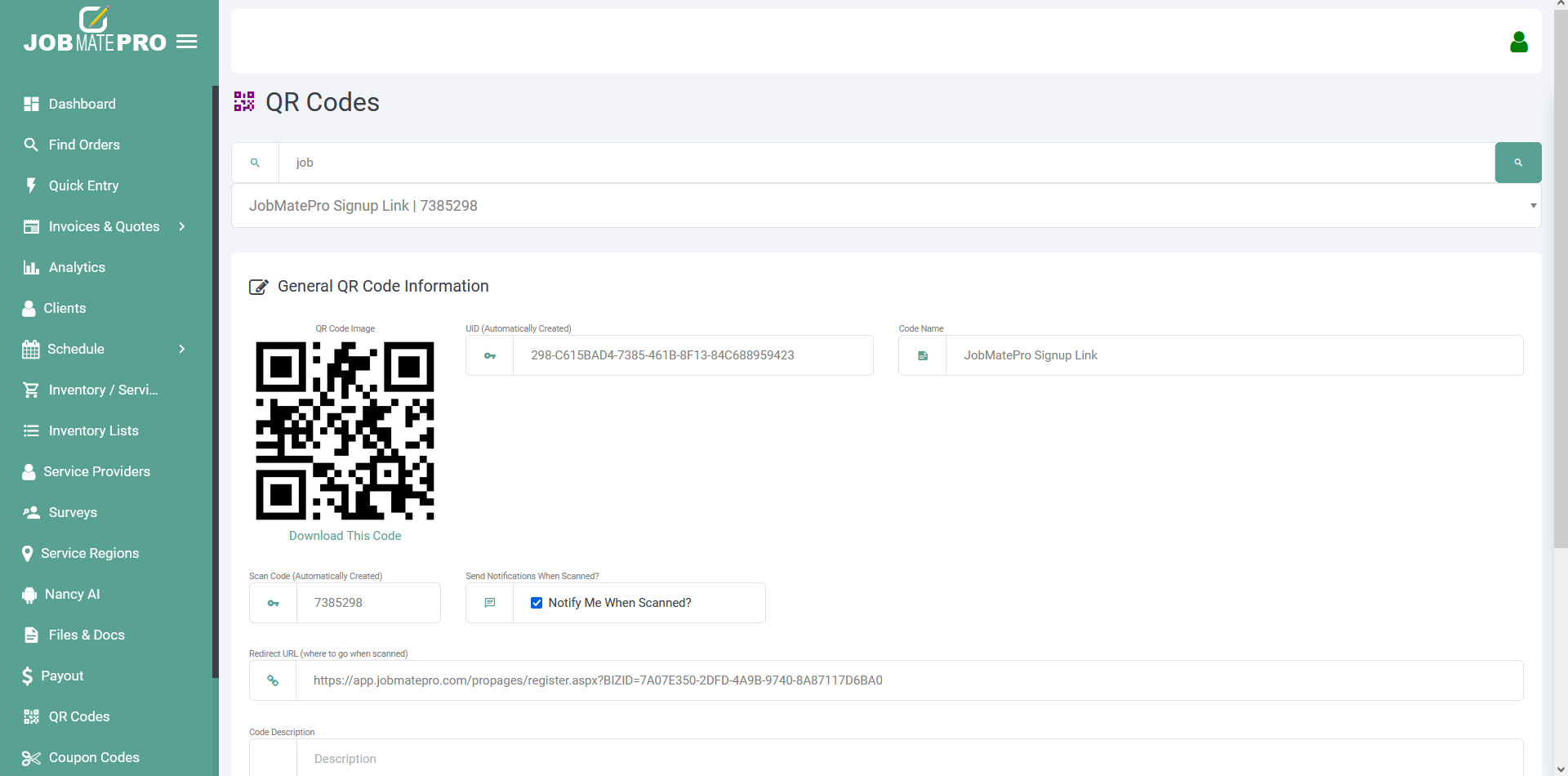The image size is (1568, 776).
Task: Click the Dashboard grid icon
Action: (x=31, y=104)
